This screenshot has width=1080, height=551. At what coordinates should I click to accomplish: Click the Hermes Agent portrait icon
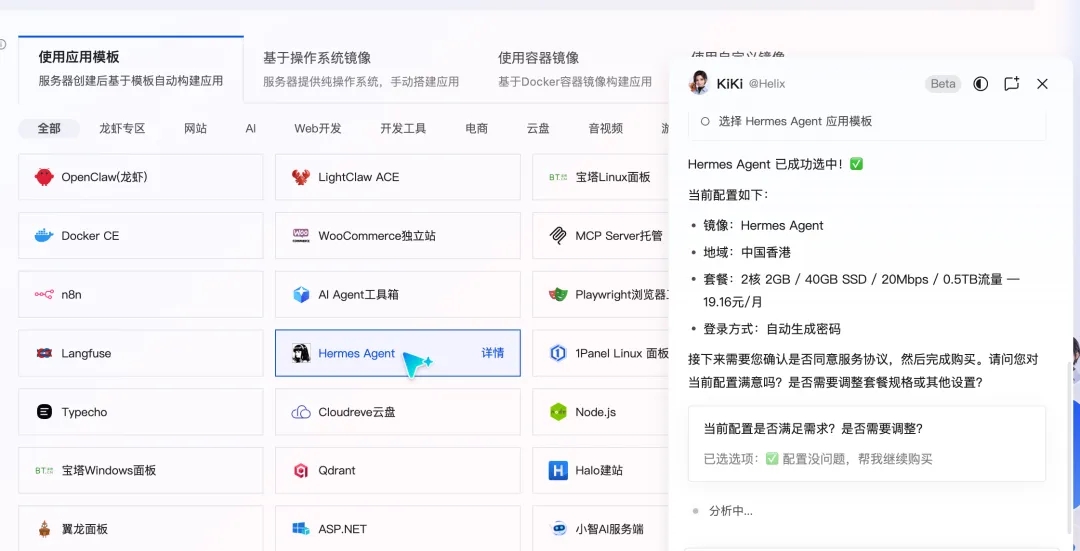(301, 353)
